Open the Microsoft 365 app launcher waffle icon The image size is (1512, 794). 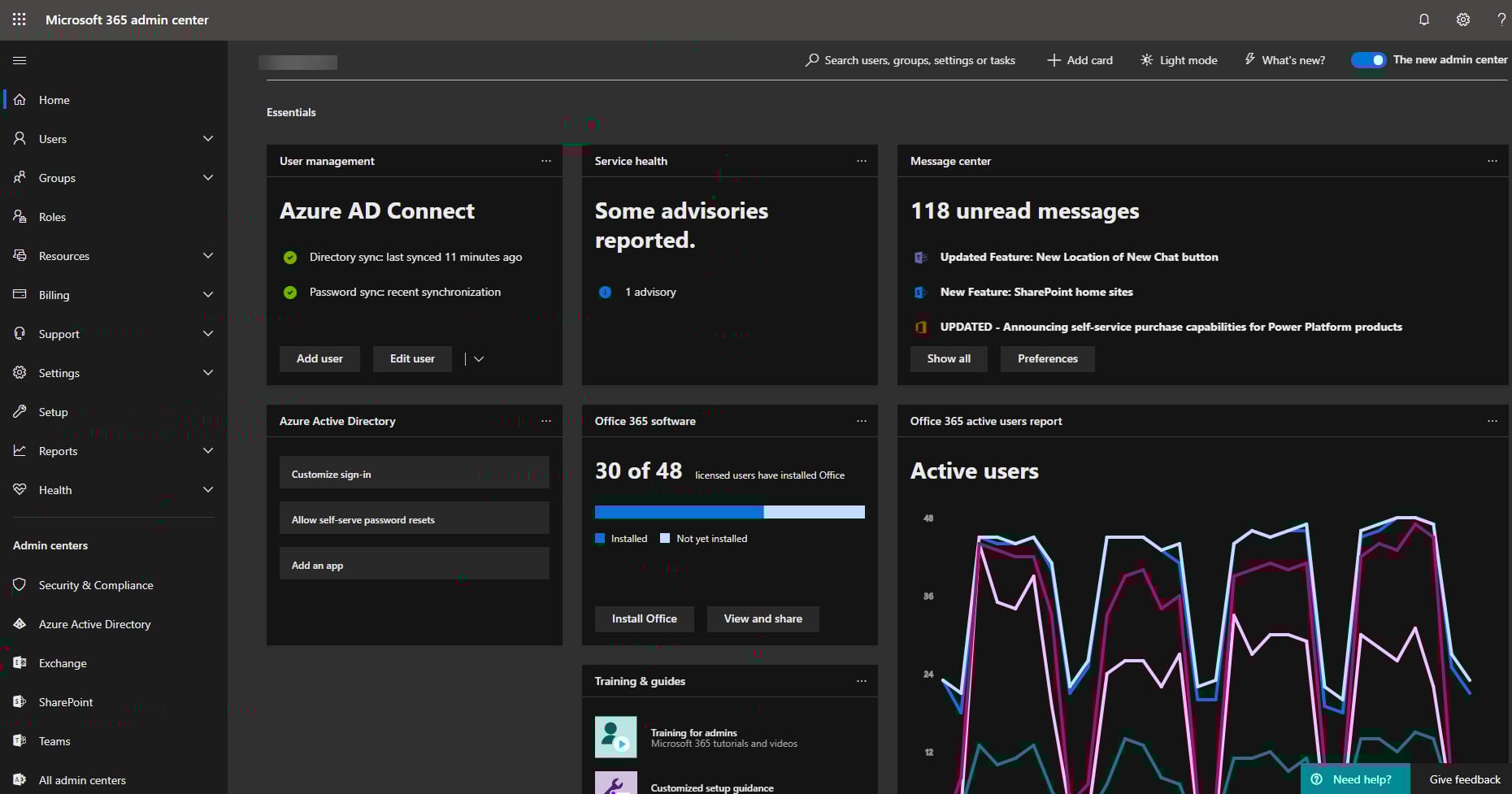[x=19, y=20]
